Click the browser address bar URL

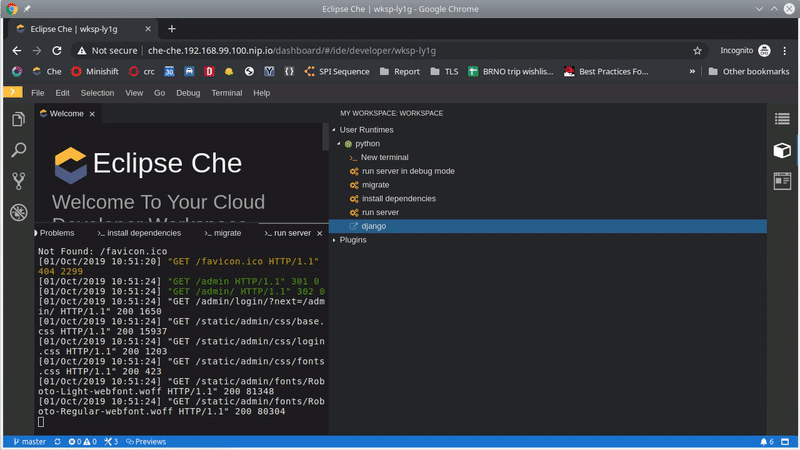pyautogui.click(x=292, y=51)
